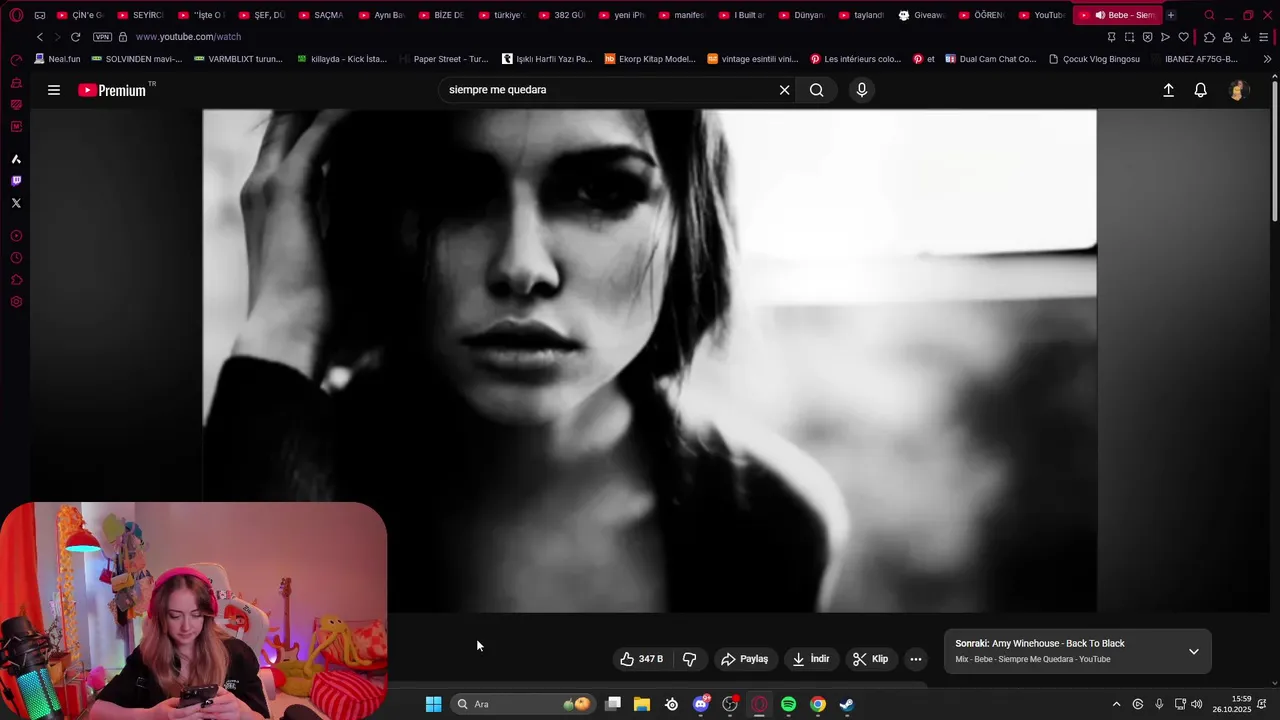Download video with İndir button

tap(812, 659)
